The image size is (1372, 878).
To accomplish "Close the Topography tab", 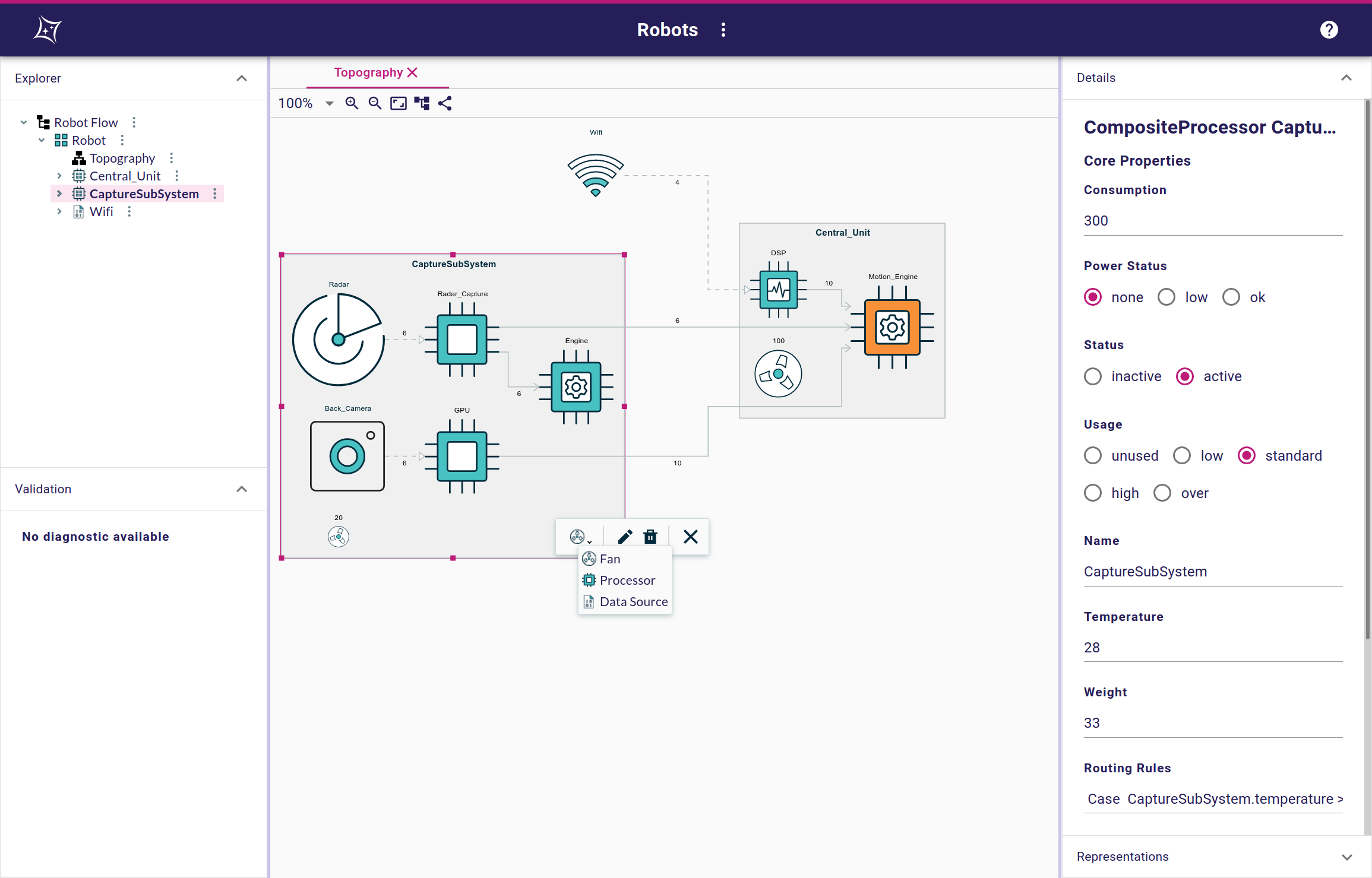I will (413, 72).
